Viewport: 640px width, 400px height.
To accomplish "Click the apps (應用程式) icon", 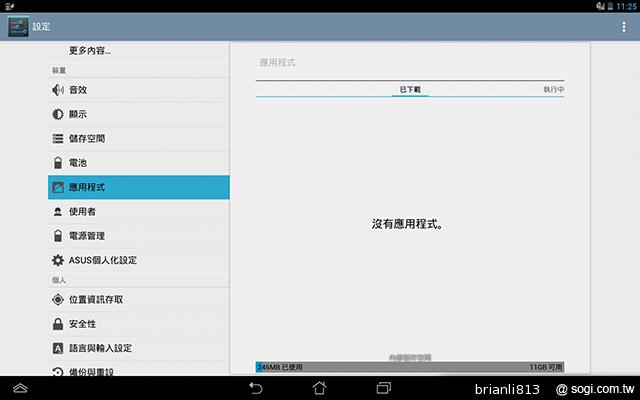I will click(58, 187).
